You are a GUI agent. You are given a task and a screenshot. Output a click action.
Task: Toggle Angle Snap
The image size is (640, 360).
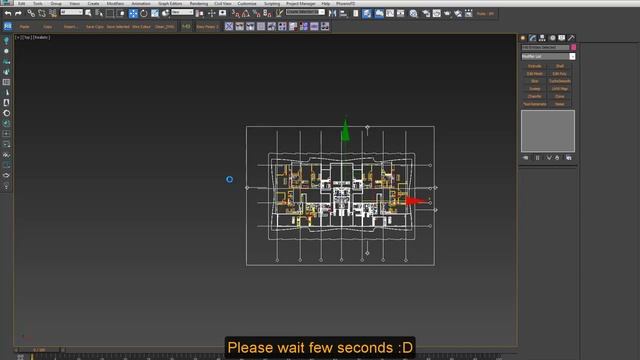point(246,13)
